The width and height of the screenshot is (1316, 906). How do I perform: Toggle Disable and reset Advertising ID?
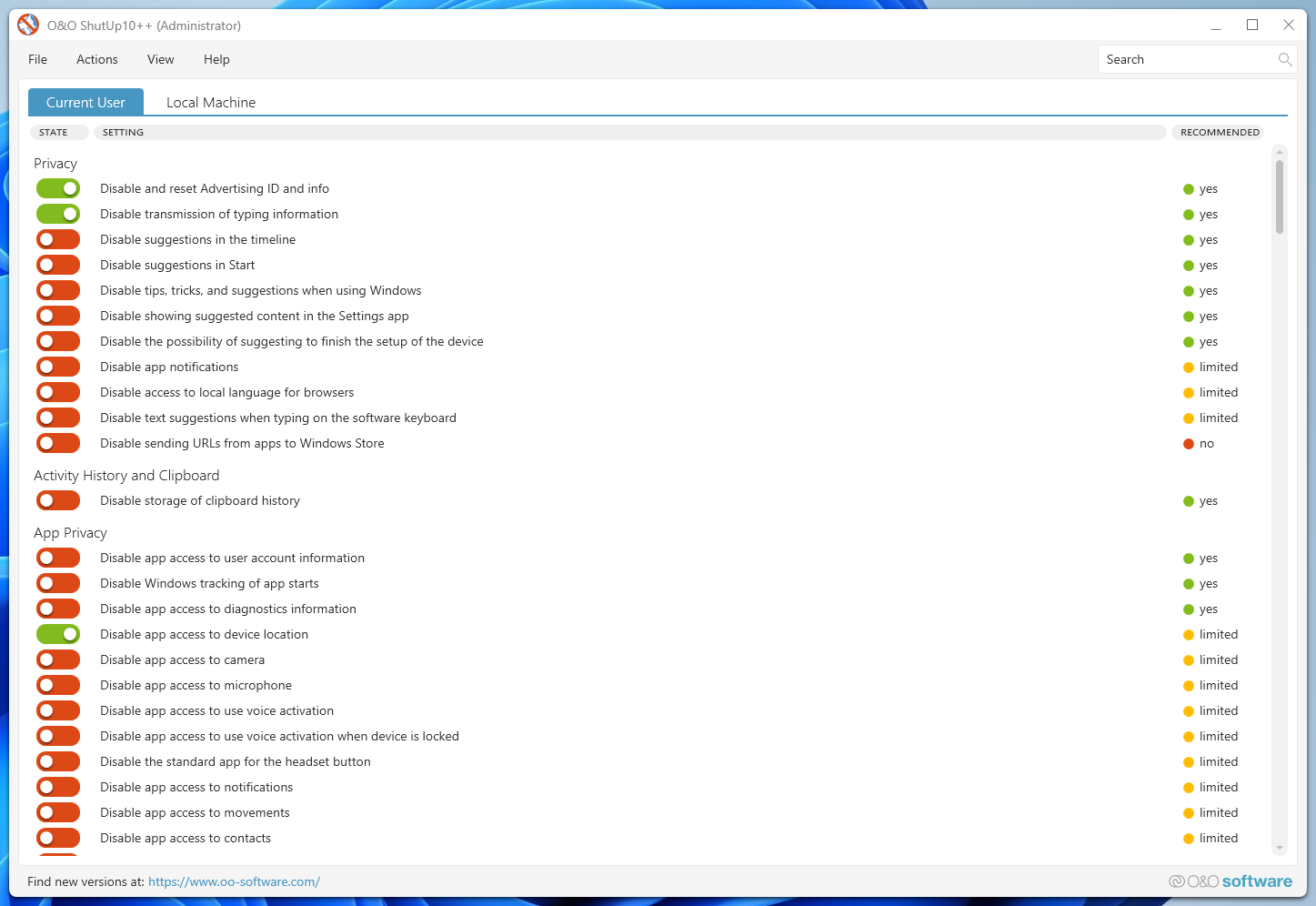[x=58, y=188]
